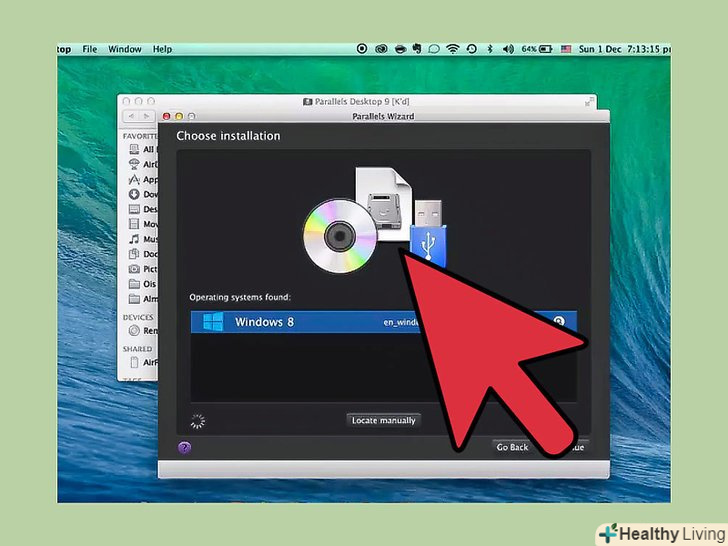This screenshot has height=546, width=728.
Task: Open the purple help question mark button
Action: (x=184, y=448)
